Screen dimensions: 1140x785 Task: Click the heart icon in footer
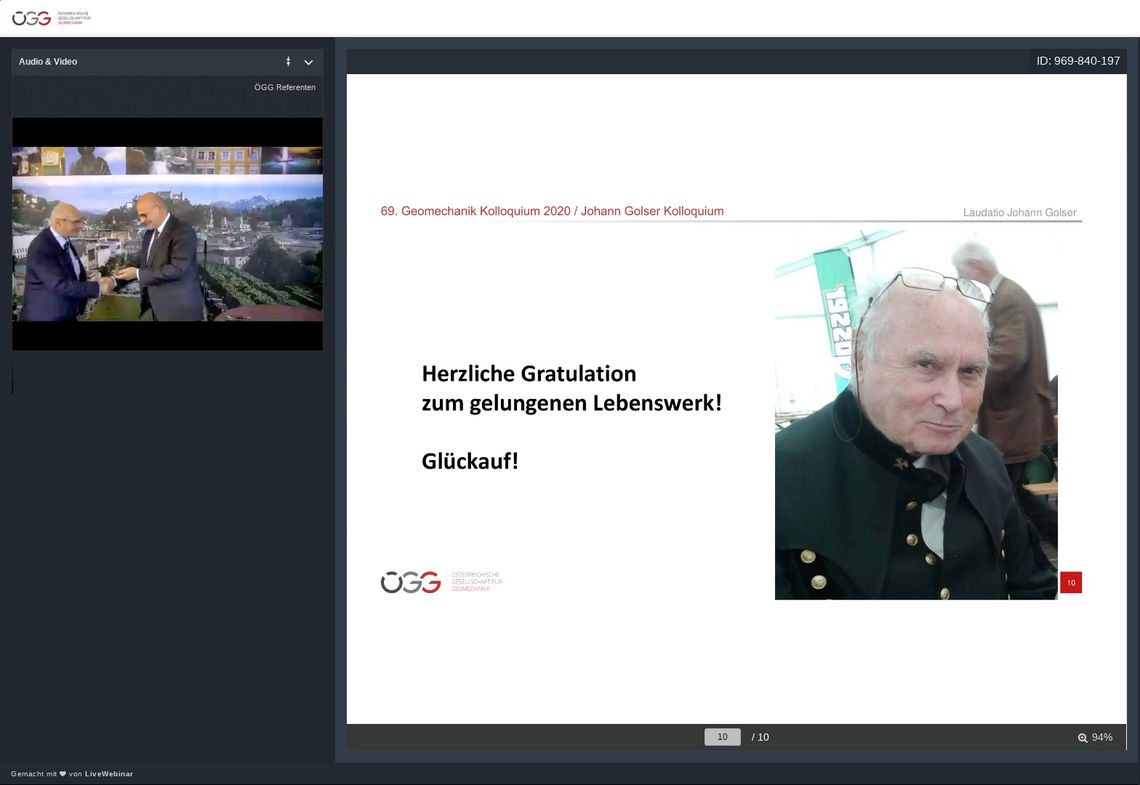[x=63, y=774]
